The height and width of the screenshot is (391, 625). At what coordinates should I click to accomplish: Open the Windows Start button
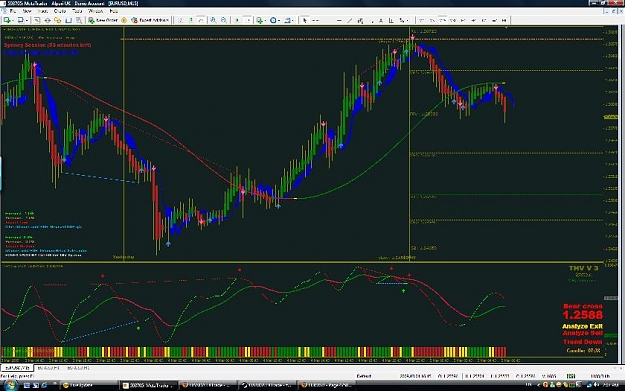pos(10,385)
